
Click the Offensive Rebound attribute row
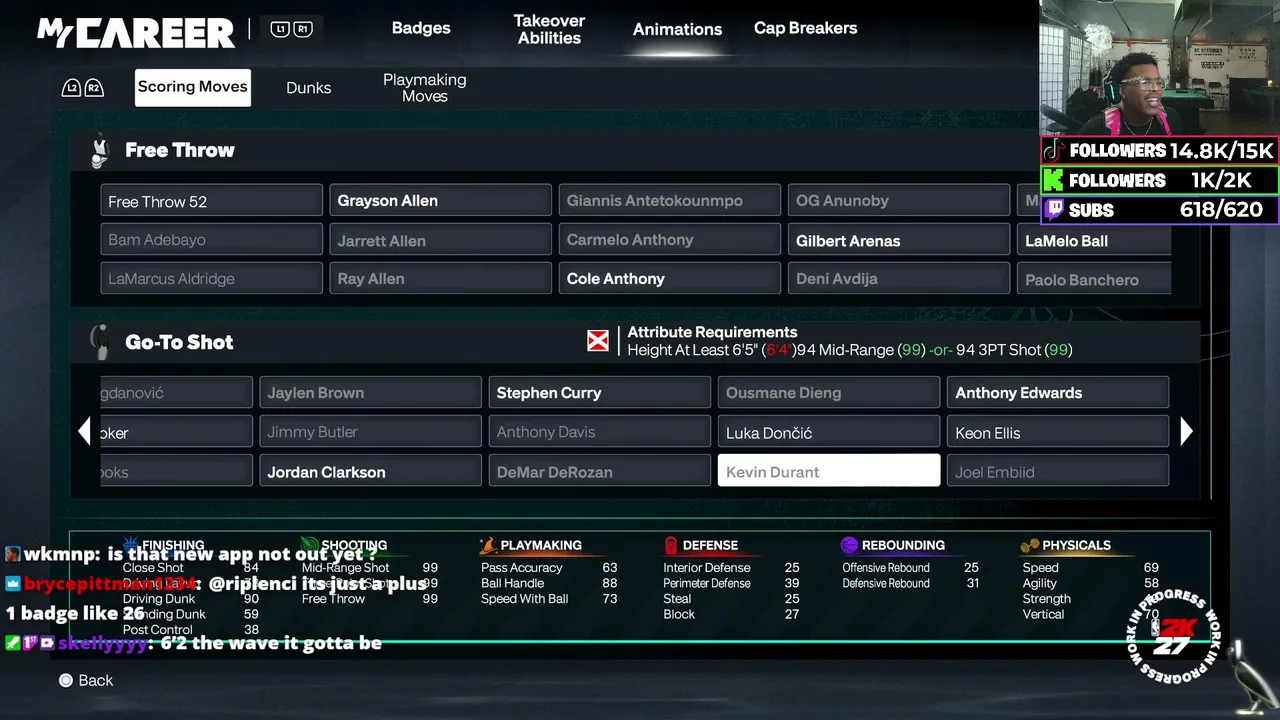910,568
